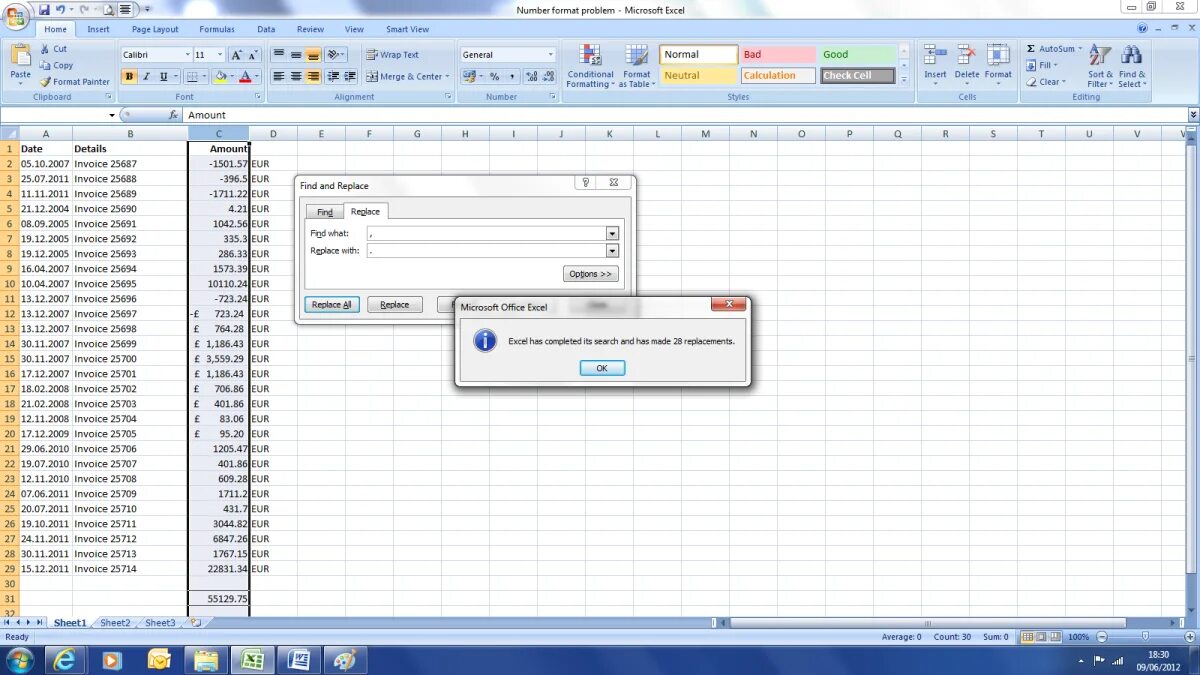Toggle Align Text Left
This screenshot has height=675, width=1200.
click(x=279, y=76)
